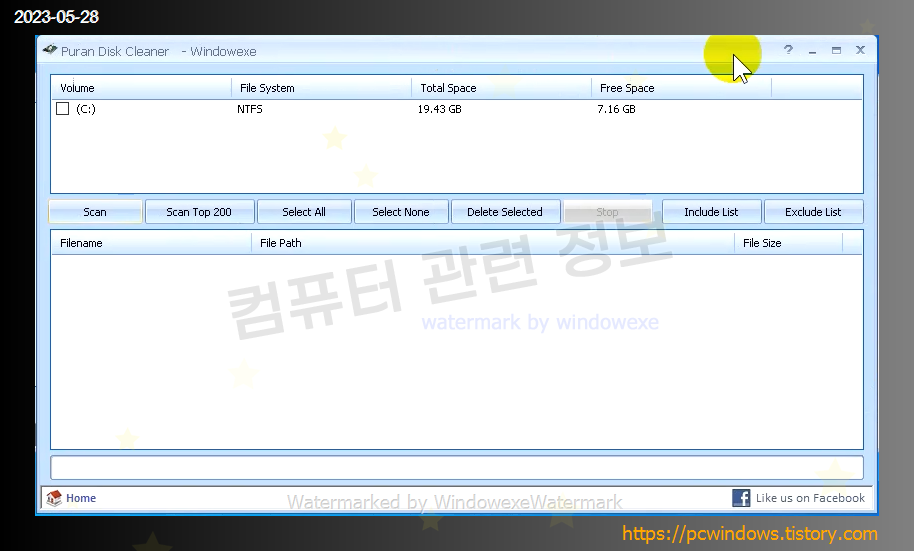Select the (C:) volume label
914x551 pixels.
[86, 109]
